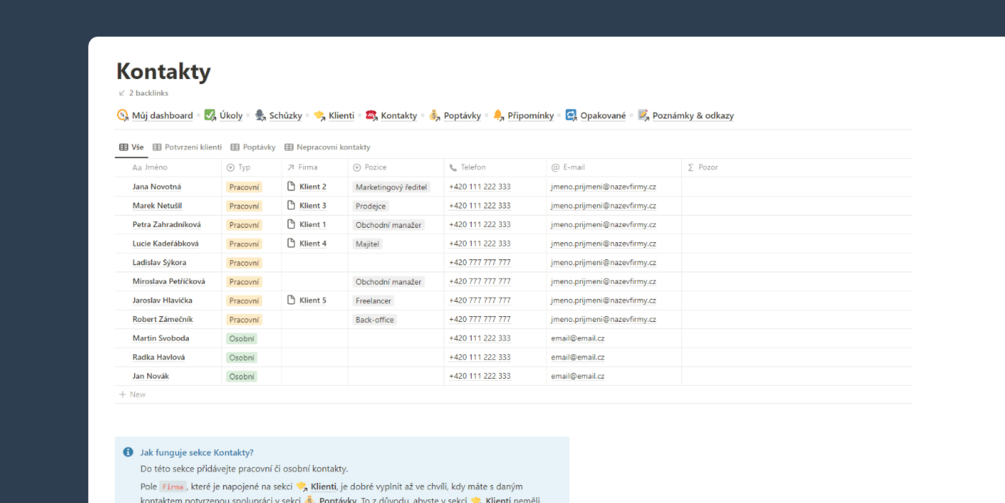Click the Osobní tag for Martin Svoboda
This screenshot has width=1005, height=503.
(242, 338)
